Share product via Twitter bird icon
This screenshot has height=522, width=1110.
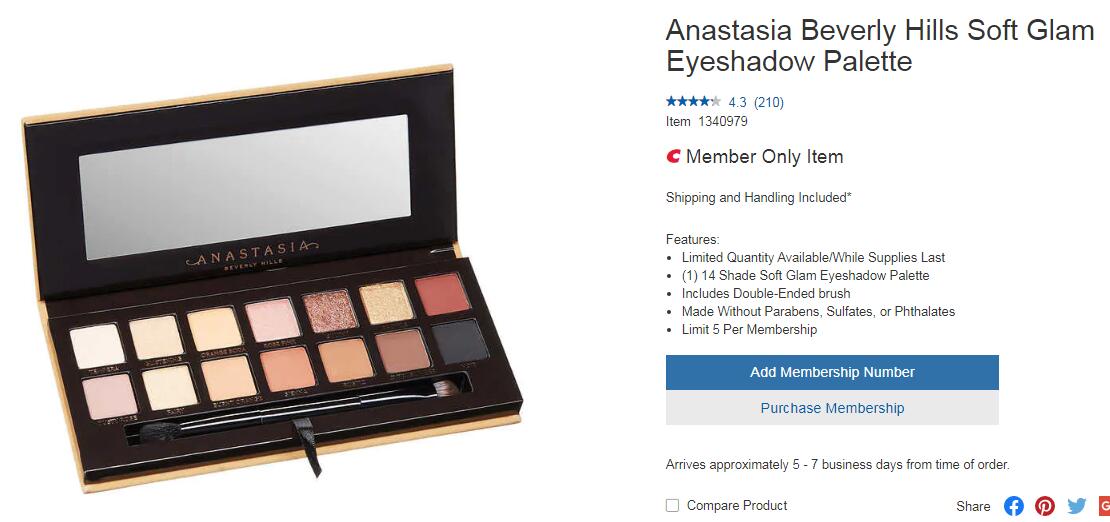tap(1077, 506)
